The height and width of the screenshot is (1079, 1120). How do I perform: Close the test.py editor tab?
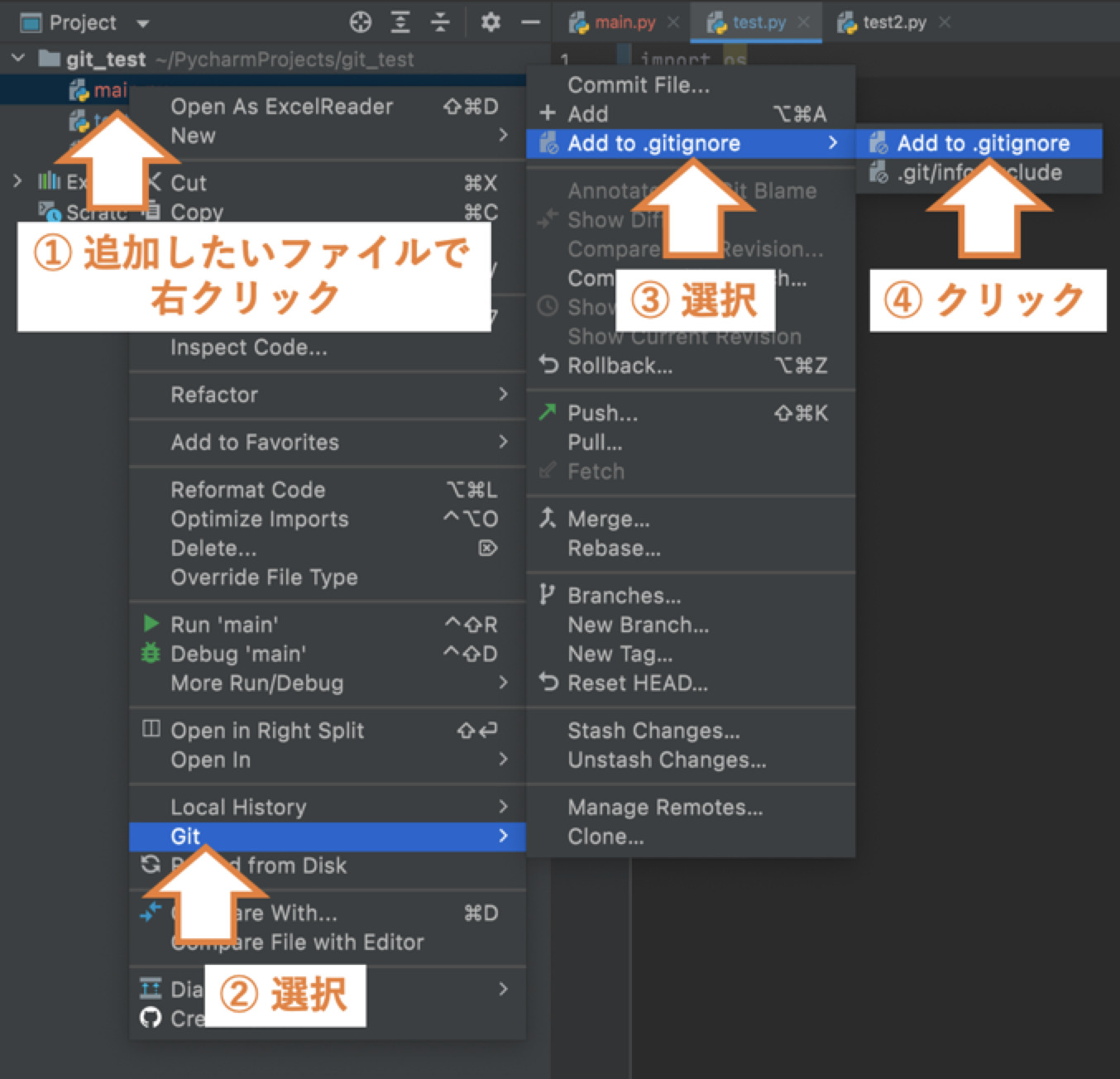[x=803, y=22]
